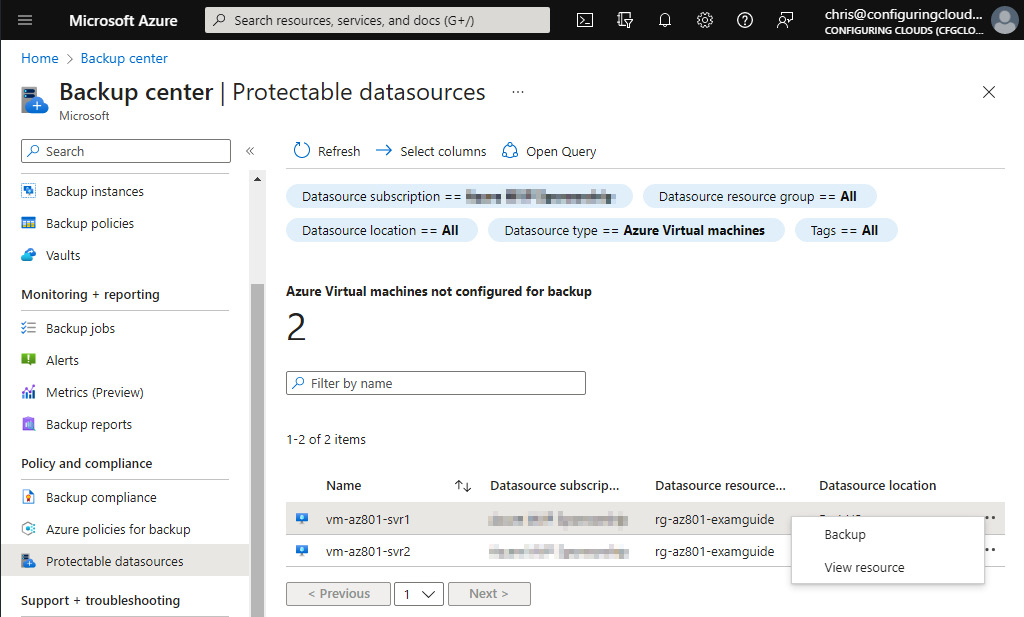
Task: Open Backup compliance
Action: coord(101,498)
